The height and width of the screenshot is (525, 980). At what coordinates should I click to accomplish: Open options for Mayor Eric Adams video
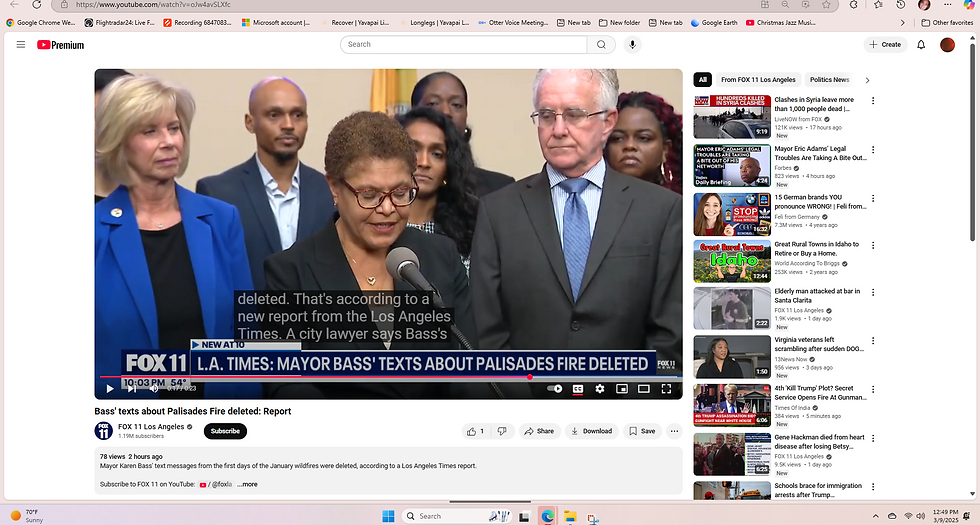pyautogui.click(x=872, y=150)
